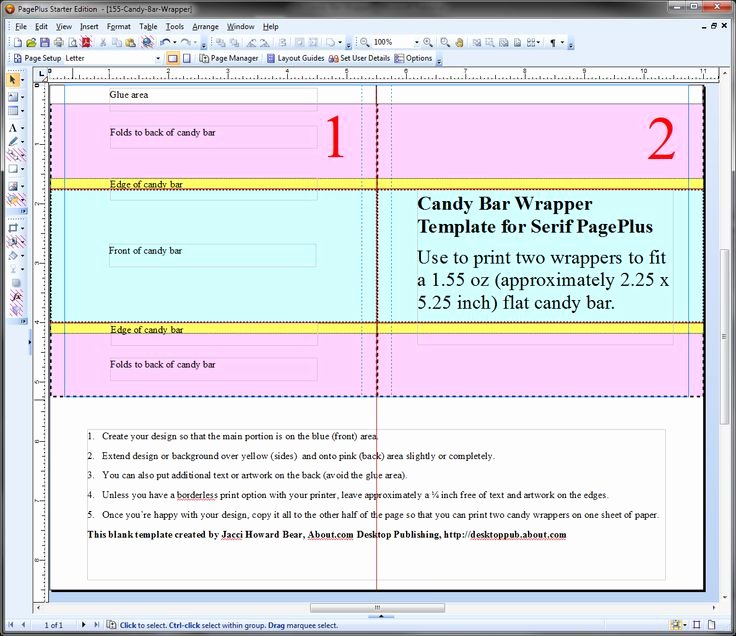Go to next page arrow
Image resolution: width=736 pixels, height=636 pixels.
pyautogui.click(x=83, y=625)
